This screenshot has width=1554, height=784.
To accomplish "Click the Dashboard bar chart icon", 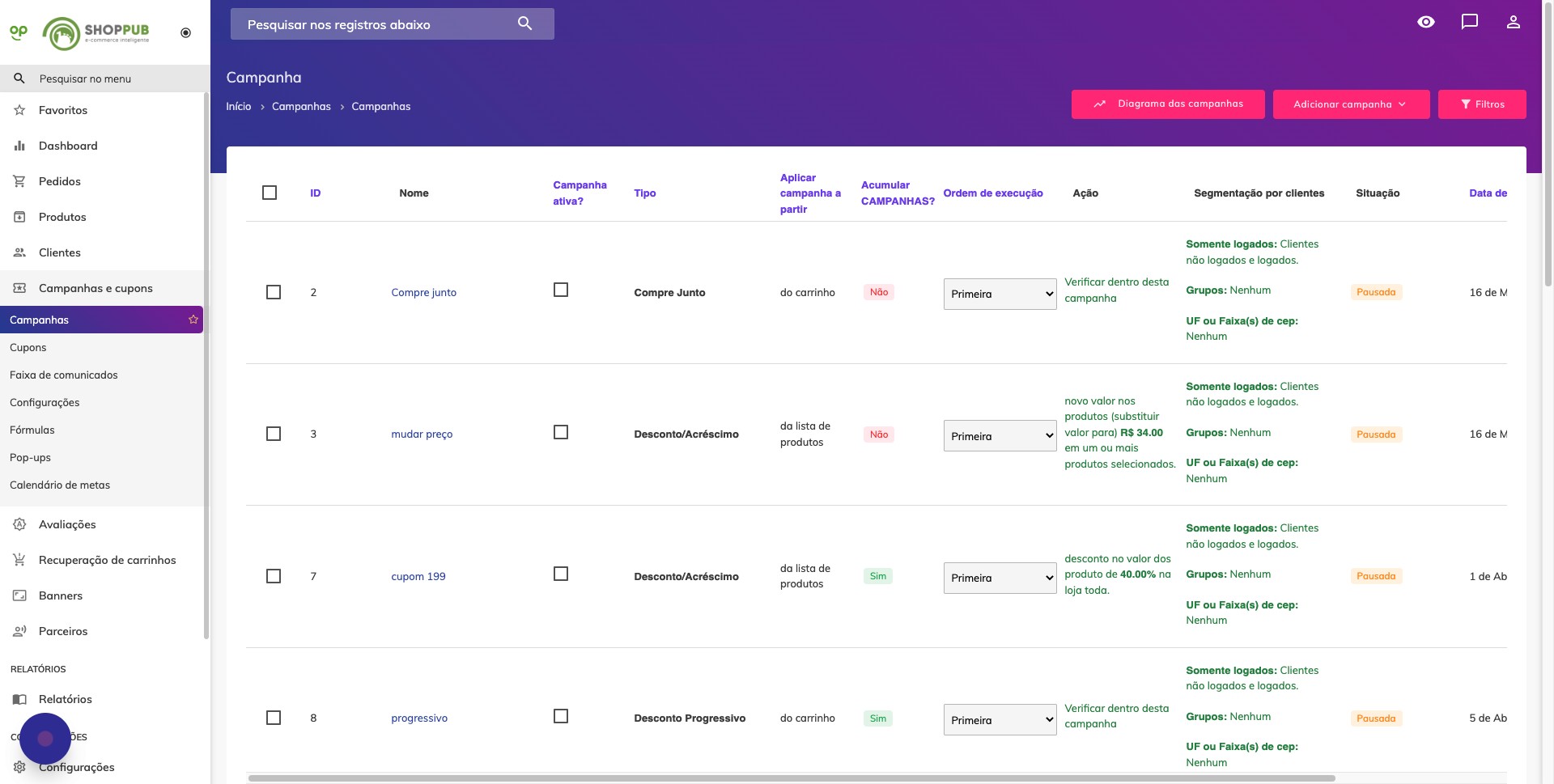I will coord(19,146).
